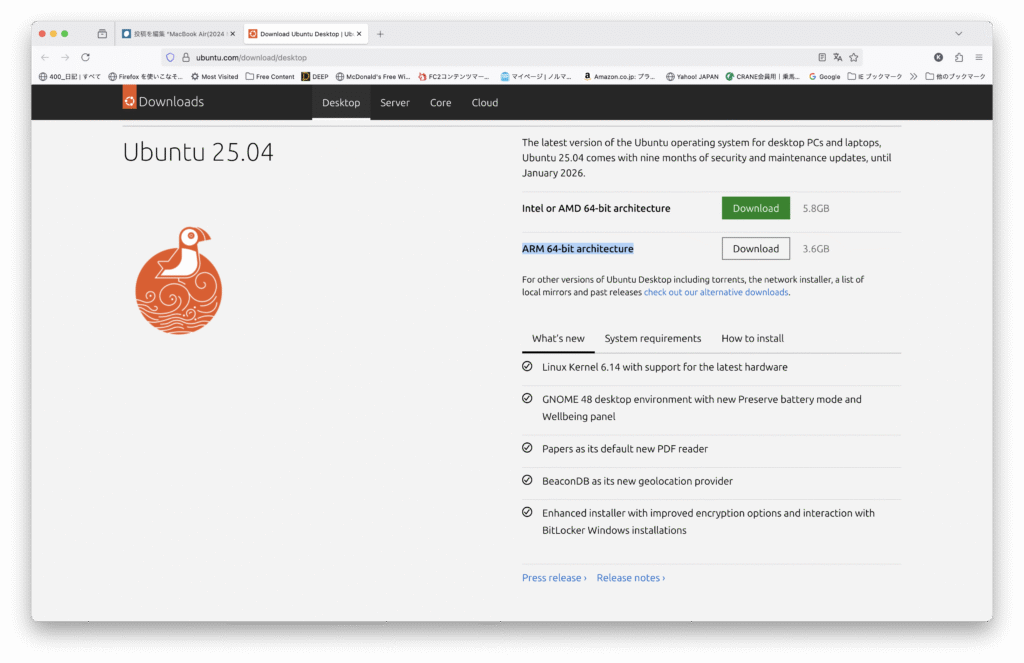Open the CRANE会員用 bookmark
1024x663 pixels.
pyautogui.click(x=762, y=76)
